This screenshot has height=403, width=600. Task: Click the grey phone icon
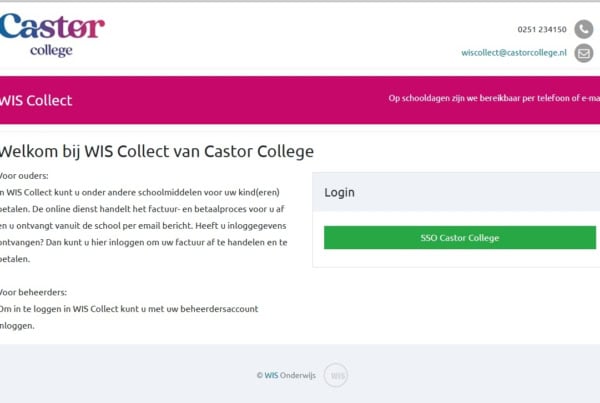(584, 29)
